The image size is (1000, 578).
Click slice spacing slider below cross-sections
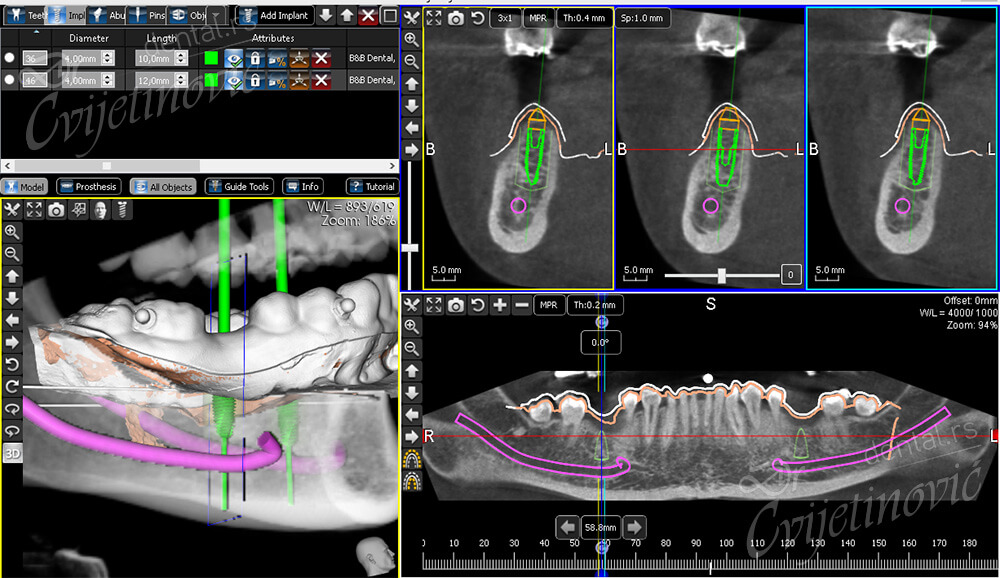tap(720, 274)
